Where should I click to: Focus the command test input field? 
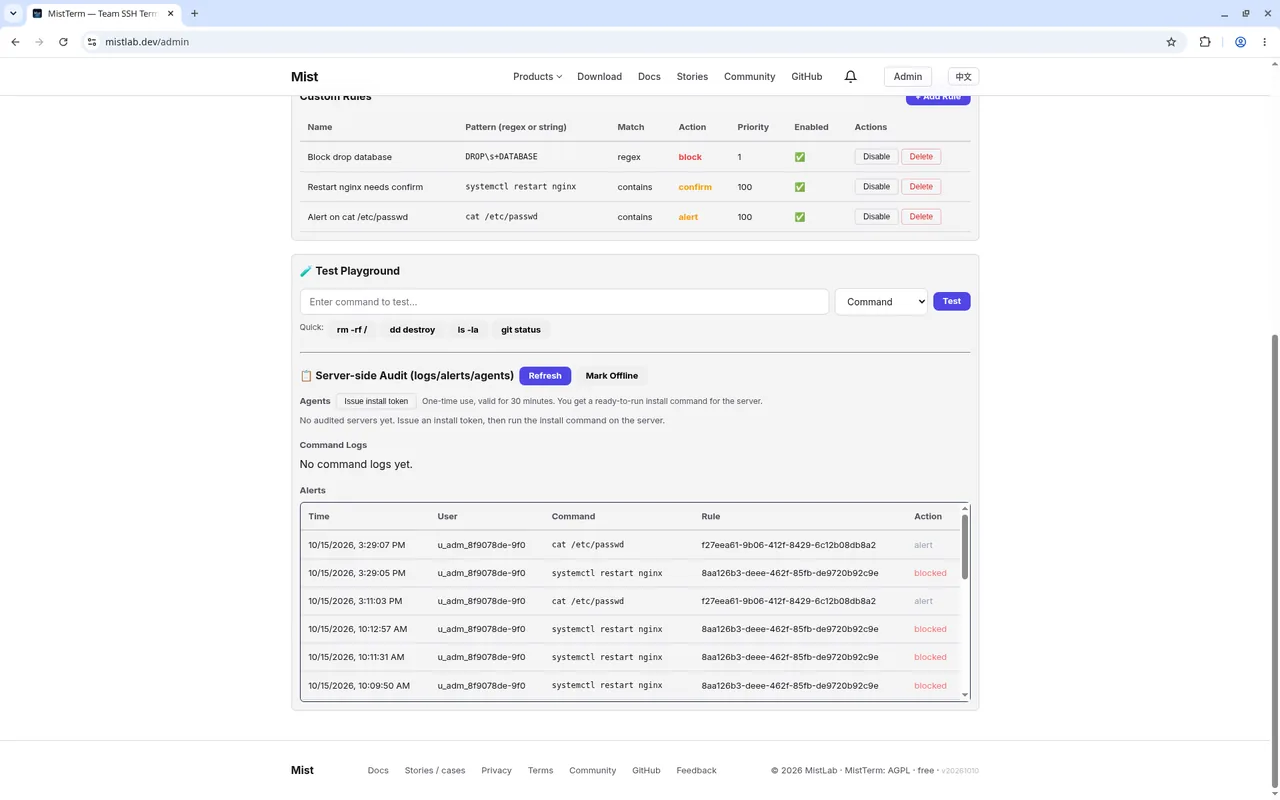(x=564, y=301)
